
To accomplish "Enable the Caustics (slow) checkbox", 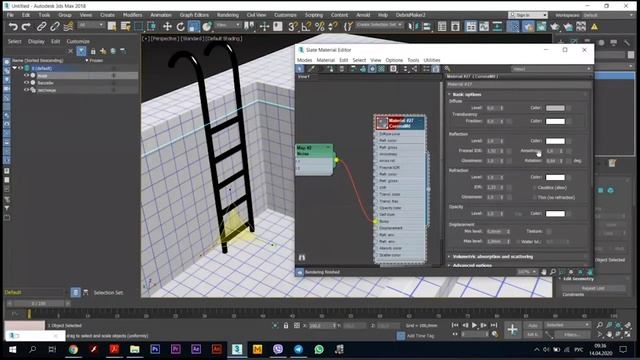I will 534,187.
